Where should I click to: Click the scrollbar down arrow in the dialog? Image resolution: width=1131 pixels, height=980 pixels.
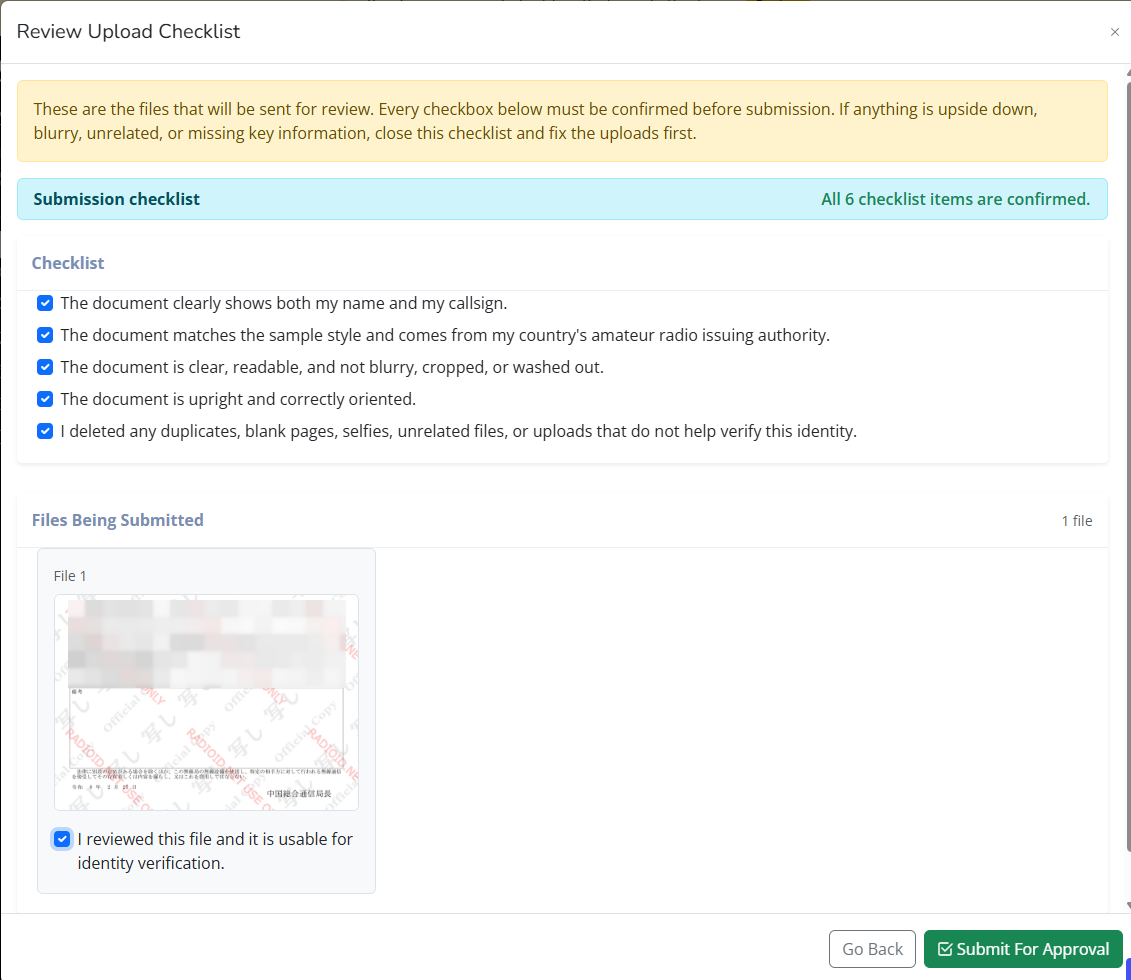pyautogui.click(x=1127, y=905)
